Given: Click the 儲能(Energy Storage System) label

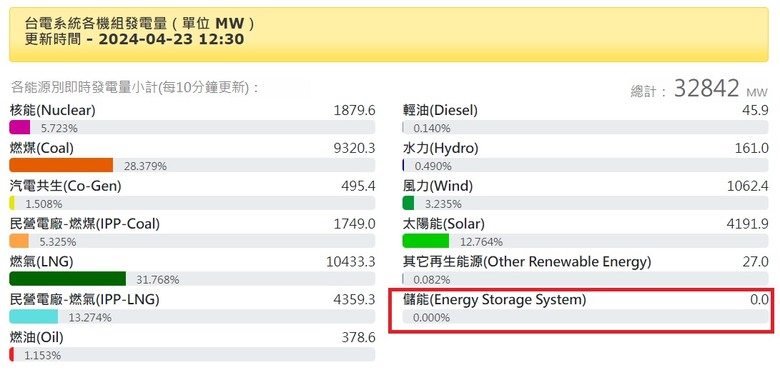Looking at the screenshot, I should tap(494, 299).
